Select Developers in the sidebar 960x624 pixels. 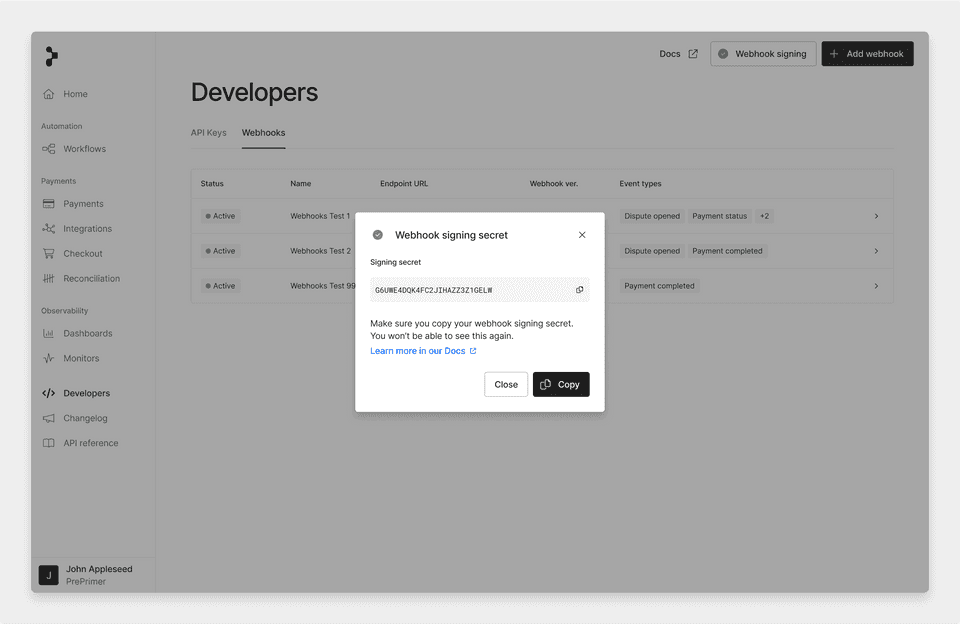coord(86,393)
